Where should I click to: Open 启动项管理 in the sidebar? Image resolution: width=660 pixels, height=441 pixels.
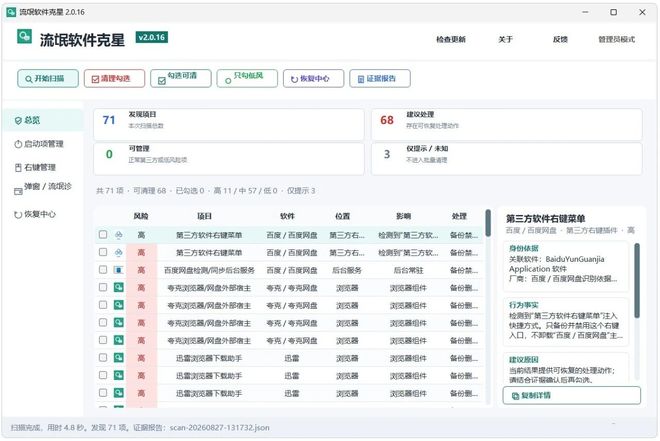44,144
